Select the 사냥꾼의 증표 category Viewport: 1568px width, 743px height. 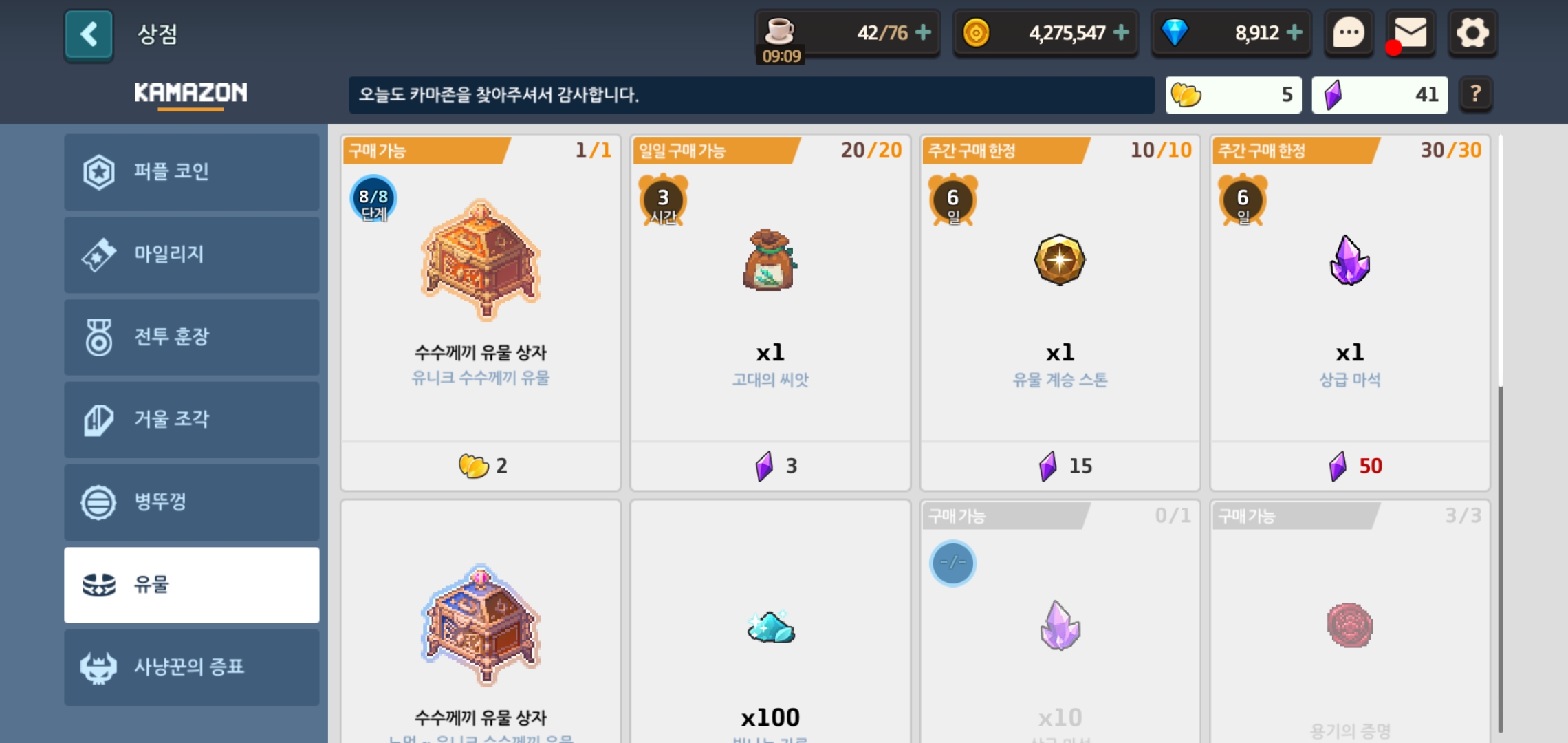point(192,667)
